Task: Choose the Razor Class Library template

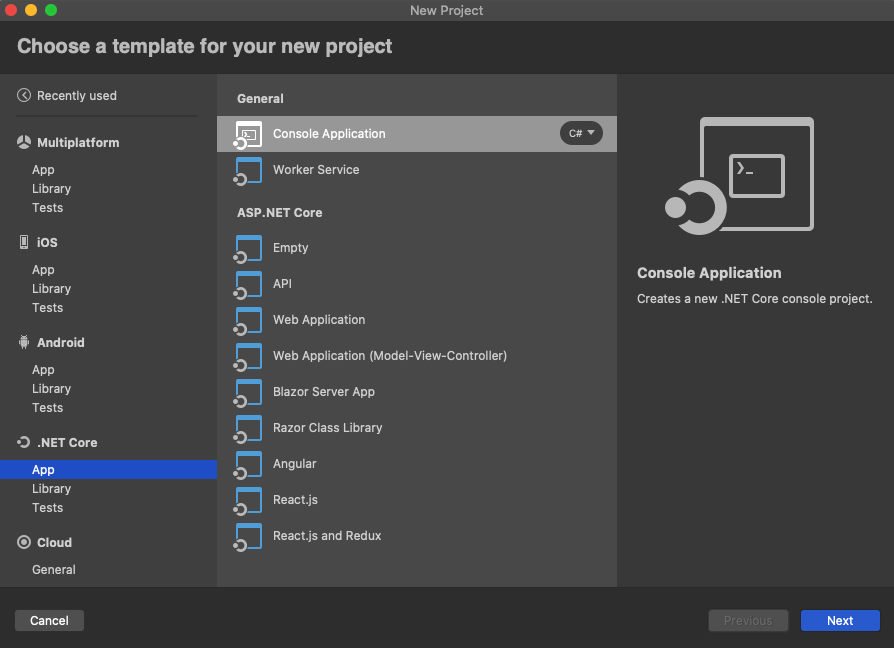Action: click(417, 427)
